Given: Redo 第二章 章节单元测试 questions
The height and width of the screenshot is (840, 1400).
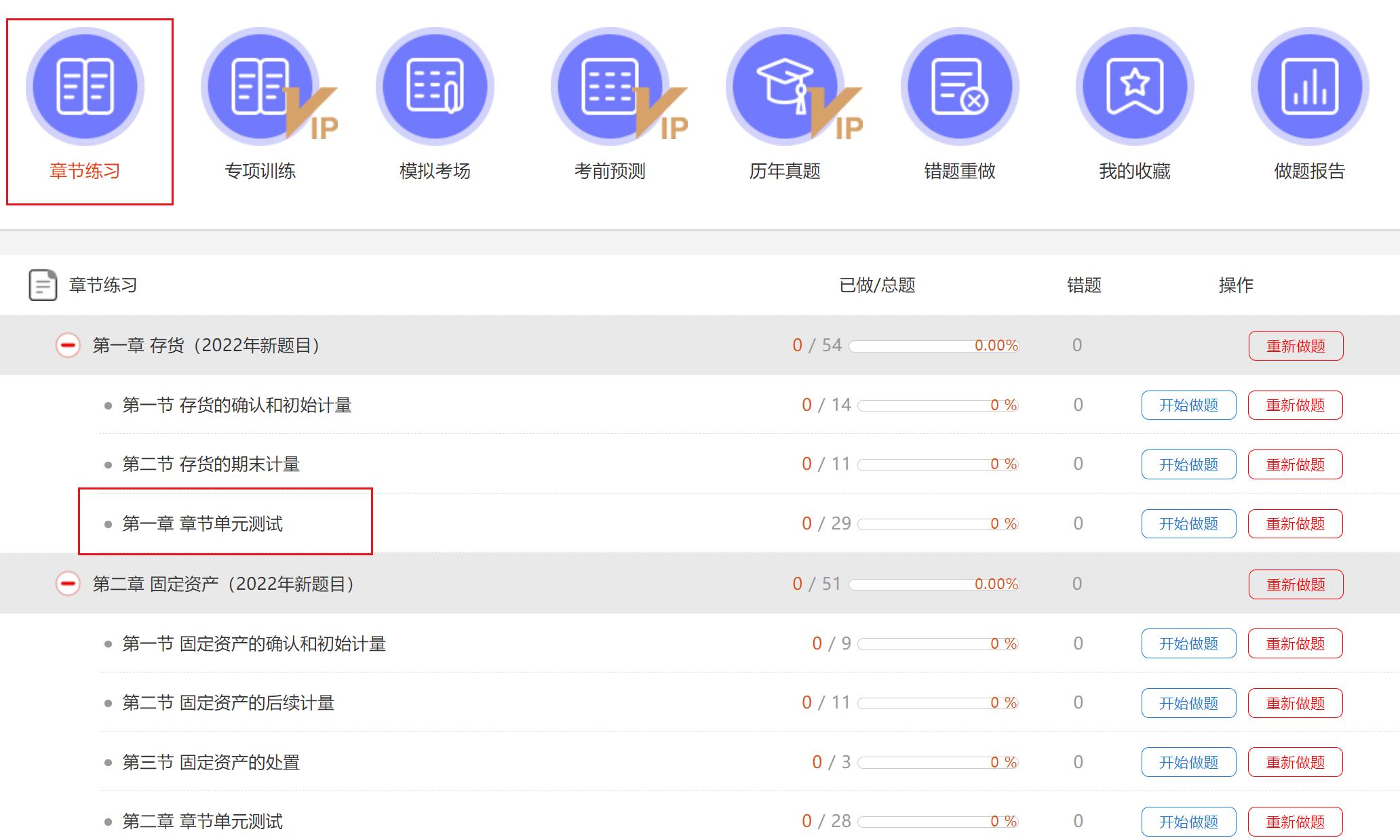Looking at the screenshot, I should [x=1295, y=820].
